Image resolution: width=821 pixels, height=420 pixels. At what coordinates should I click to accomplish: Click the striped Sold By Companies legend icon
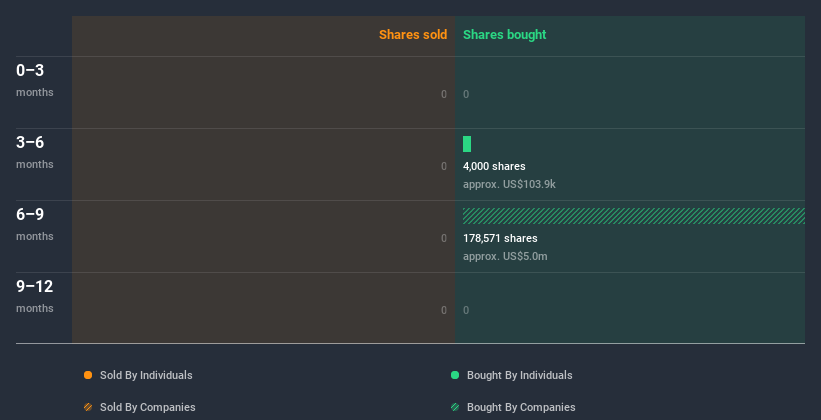pyautogui.click(x=88, y=407)
